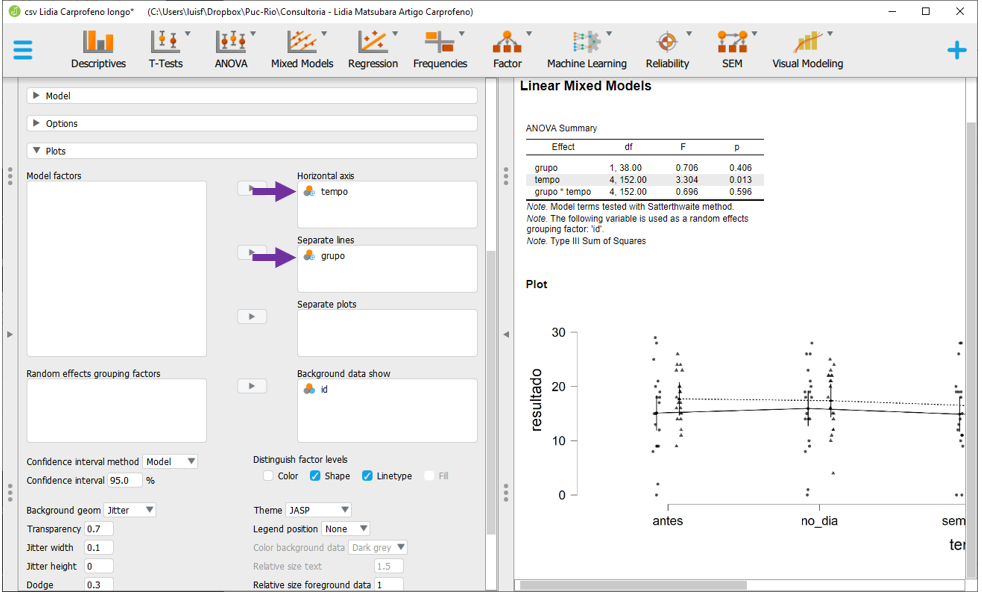Open the Descriptives analysis menu
This screenshot has width=982, height=594.
coord(98,49)
